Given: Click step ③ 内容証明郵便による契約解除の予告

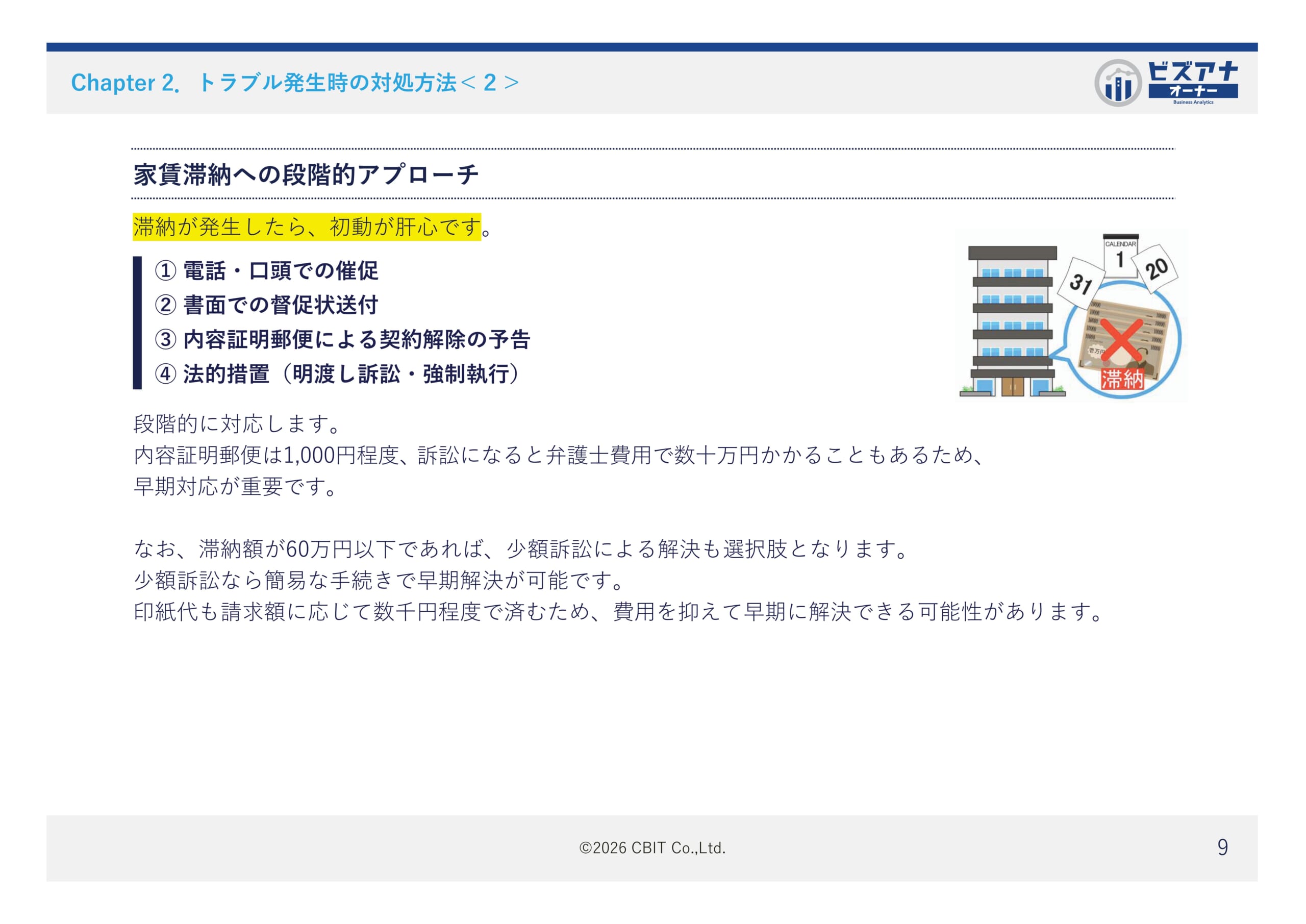Looking at the screenshot, I should 342,340.
